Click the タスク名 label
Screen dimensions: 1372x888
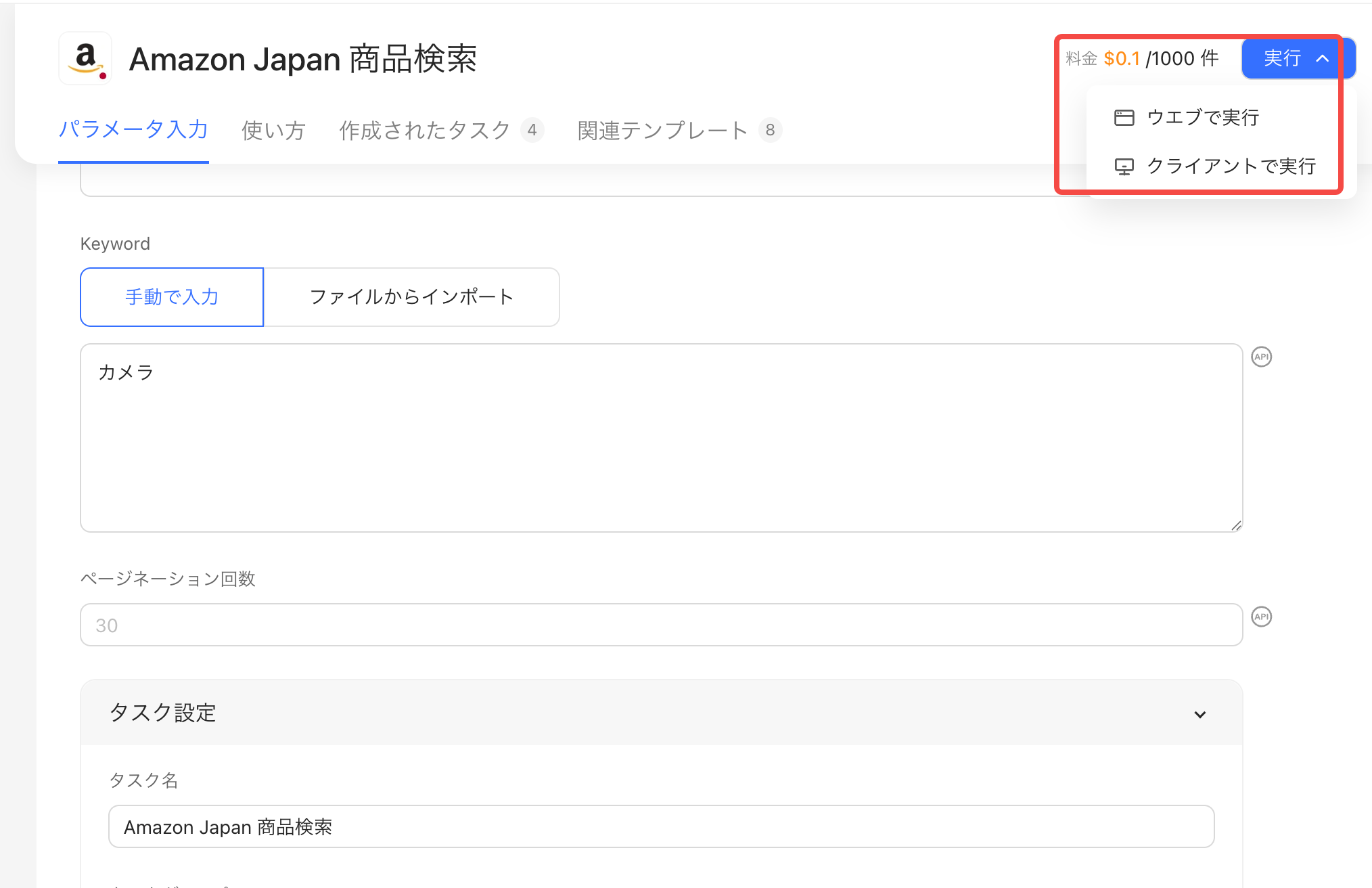coord(143,780)
